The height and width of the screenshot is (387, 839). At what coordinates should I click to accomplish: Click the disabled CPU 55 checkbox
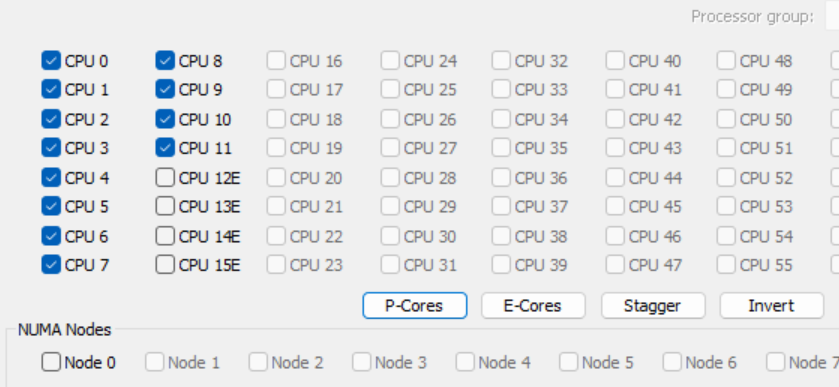(x=726, y=264)
